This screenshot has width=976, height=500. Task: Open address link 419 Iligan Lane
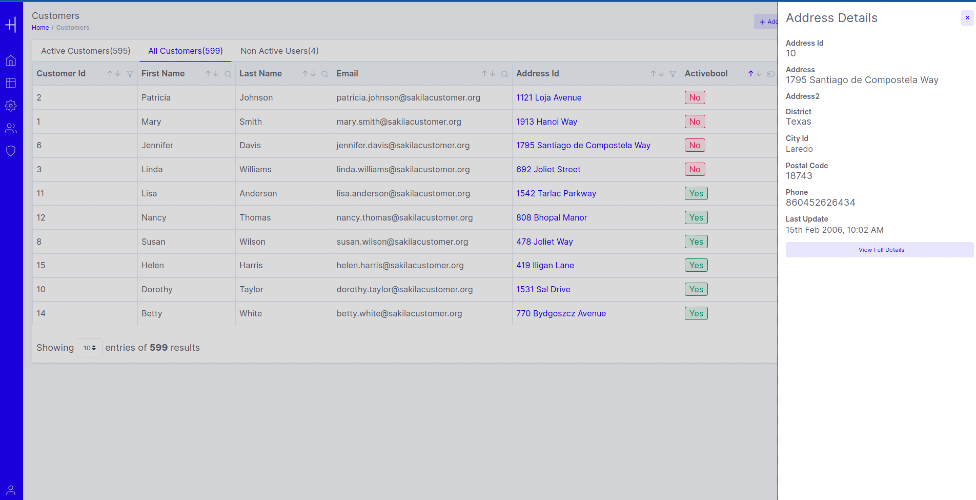coord(545,265)
